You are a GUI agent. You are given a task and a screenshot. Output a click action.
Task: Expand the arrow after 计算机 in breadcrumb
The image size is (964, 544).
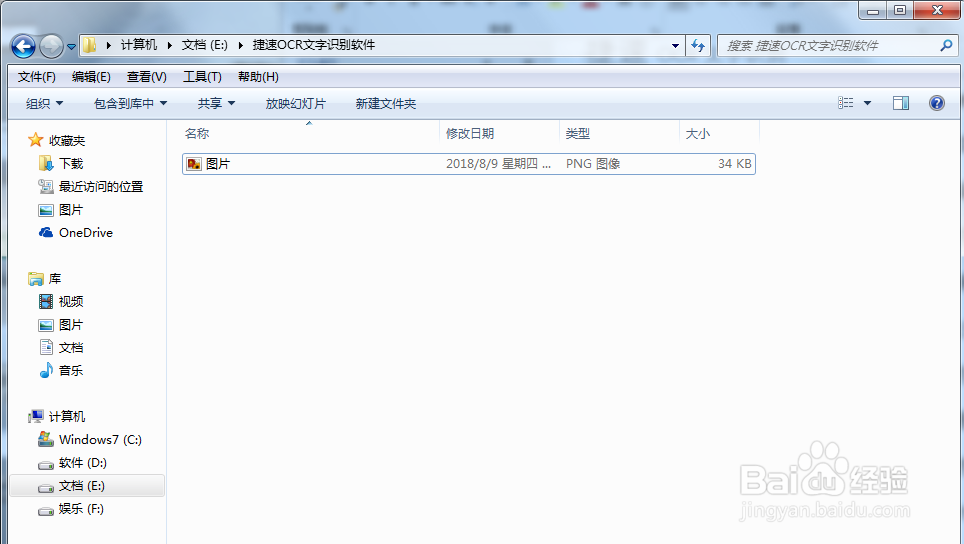[170, 45]
